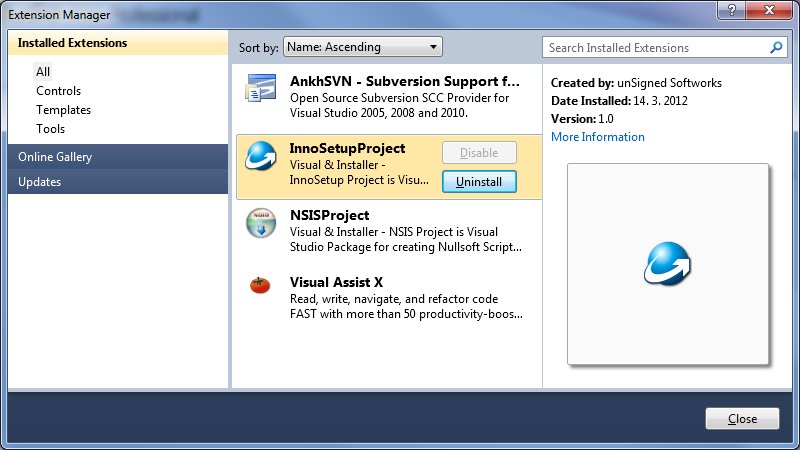Select the Tools category
Viewport: 800px width, 450px height.
tap(50, 129)
